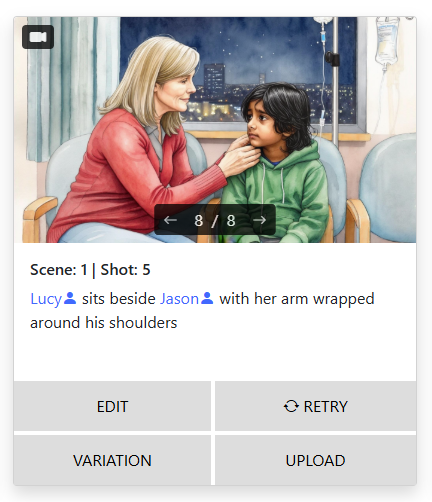Screen dimensions: 432x502
Task: Select the Scene: 1 label
Action: [x=59, y=270]
